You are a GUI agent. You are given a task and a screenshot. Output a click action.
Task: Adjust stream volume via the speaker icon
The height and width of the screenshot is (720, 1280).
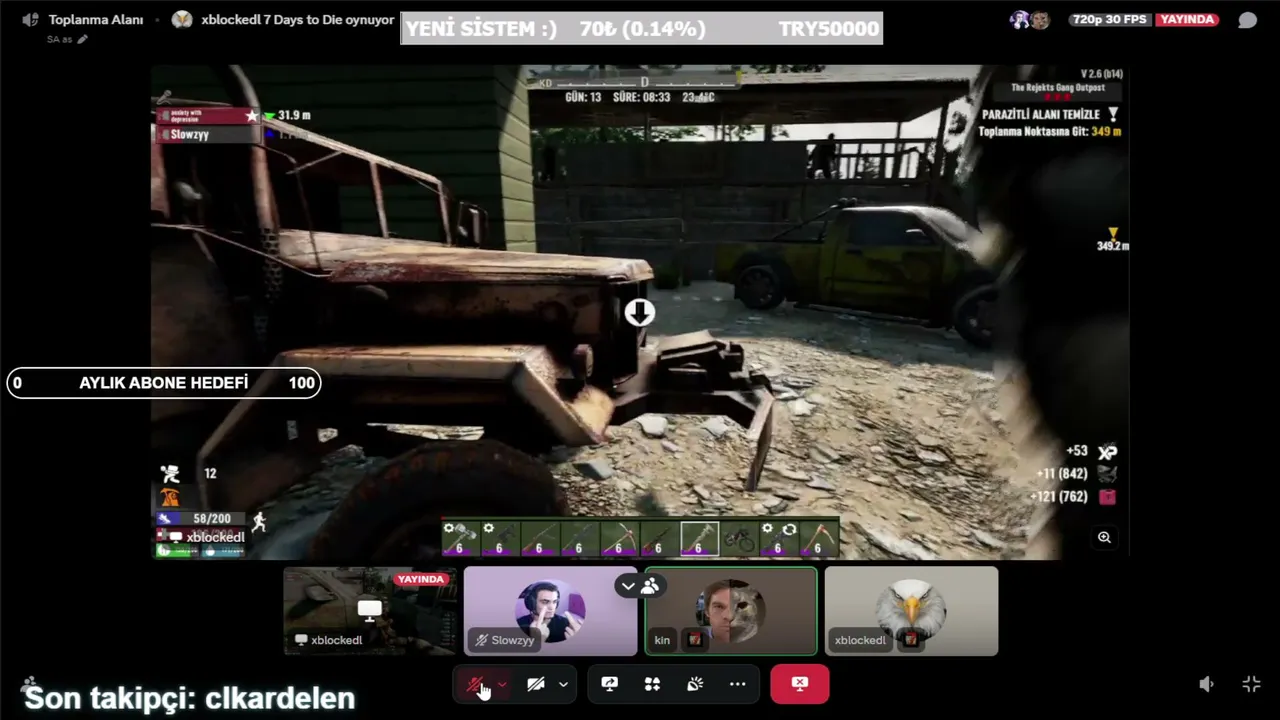tap(1207, 684)
